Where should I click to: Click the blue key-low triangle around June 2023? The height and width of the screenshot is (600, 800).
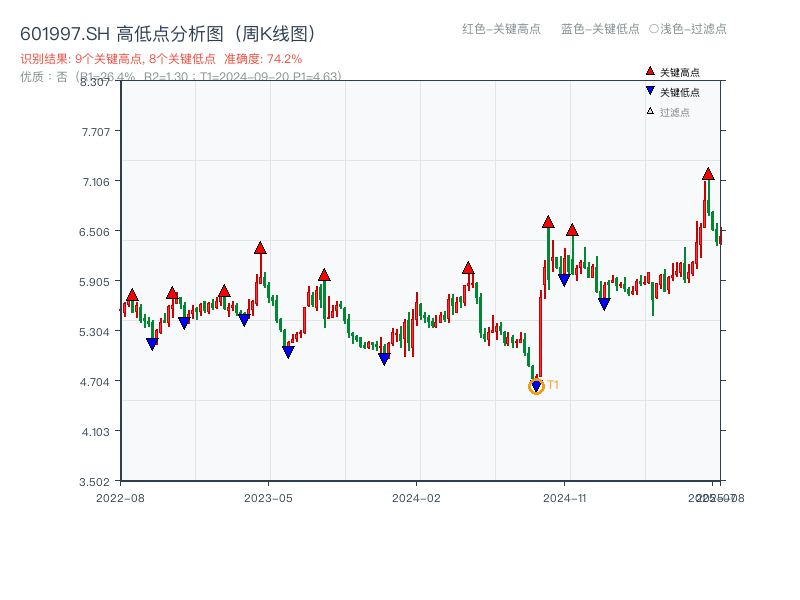[x=288, y=352]
